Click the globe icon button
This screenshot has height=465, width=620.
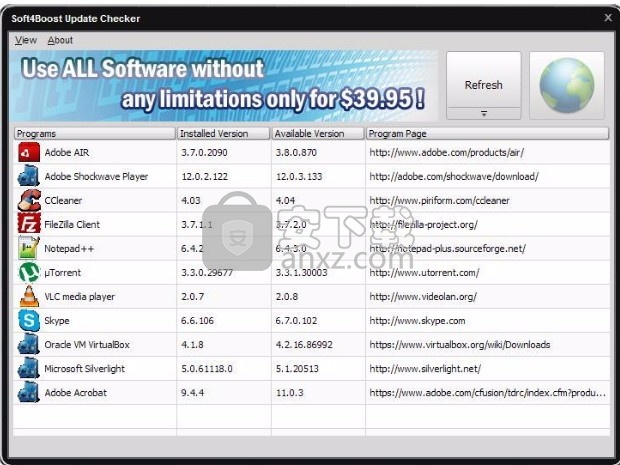point(567,85)
